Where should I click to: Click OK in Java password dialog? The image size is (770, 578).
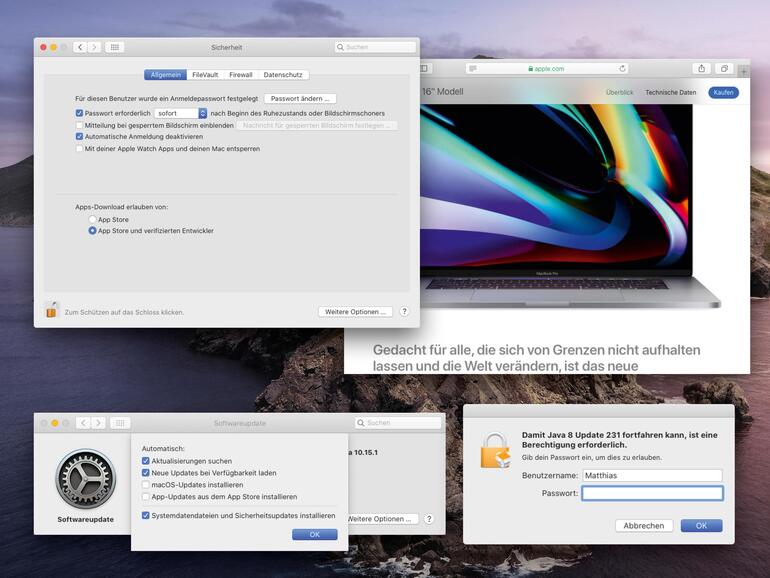701,525
